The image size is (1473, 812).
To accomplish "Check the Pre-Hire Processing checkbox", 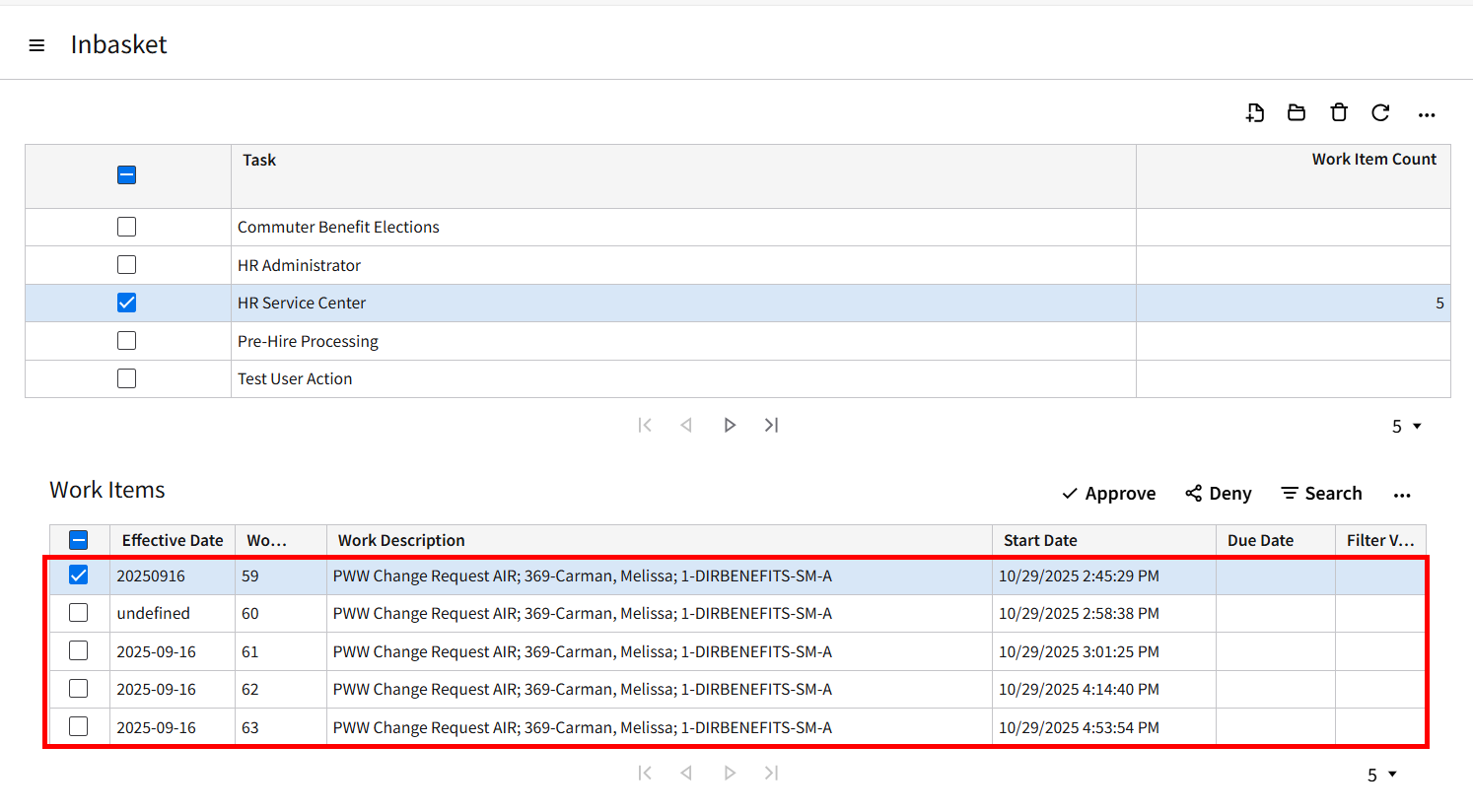I will click(x=126, y=341).
